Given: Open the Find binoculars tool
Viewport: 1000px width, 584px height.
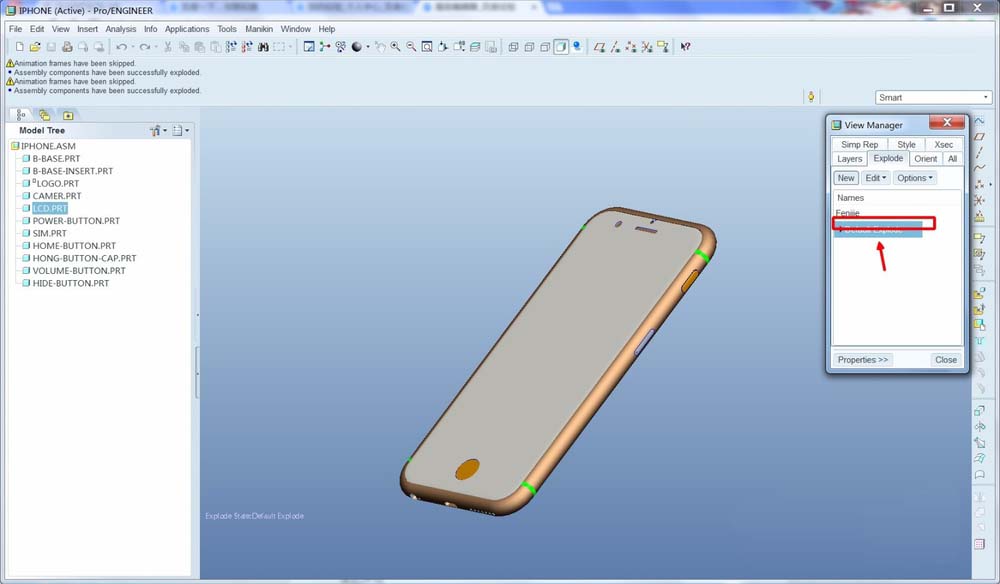Looking at the screenshot, I should [x=263, y=47].
